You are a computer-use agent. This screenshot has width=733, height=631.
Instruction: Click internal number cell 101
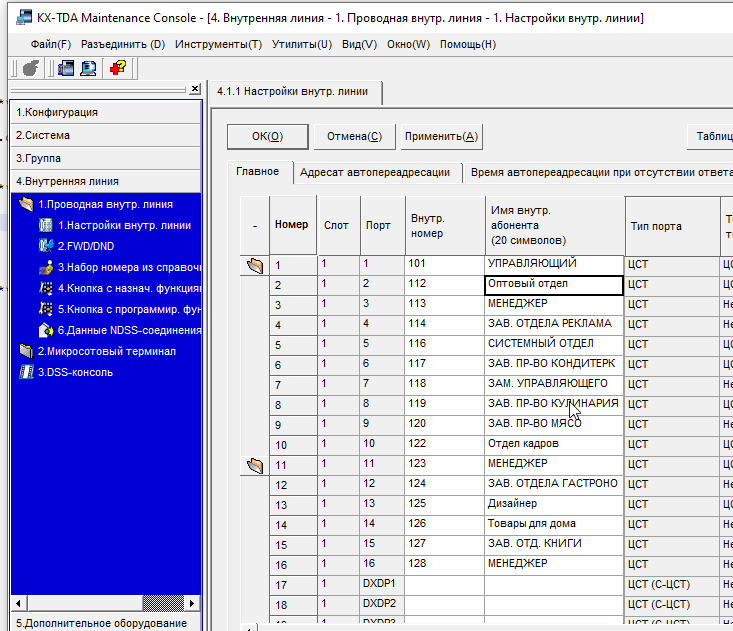tap(444, 265)
